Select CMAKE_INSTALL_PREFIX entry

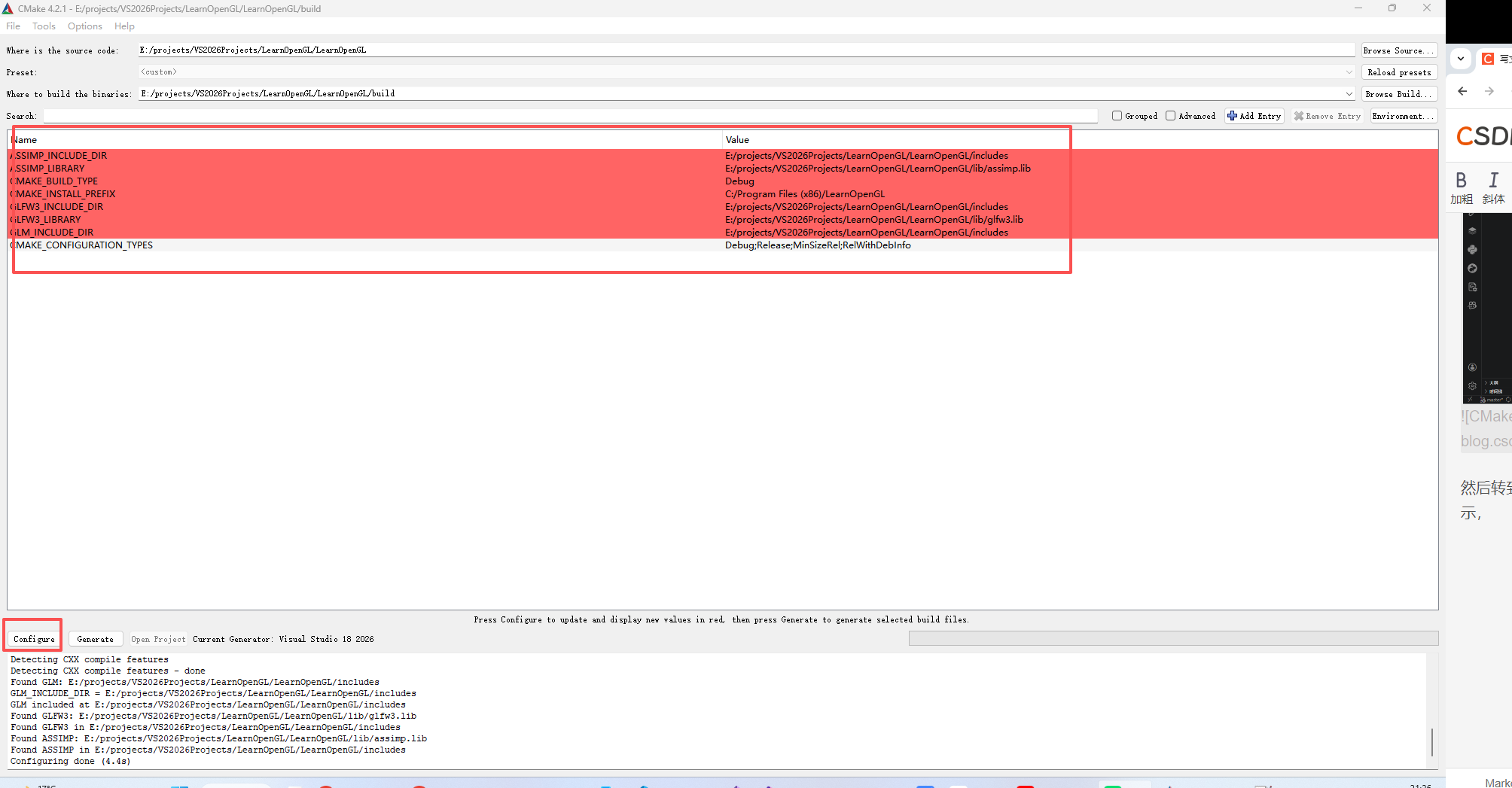pos(63,194)
